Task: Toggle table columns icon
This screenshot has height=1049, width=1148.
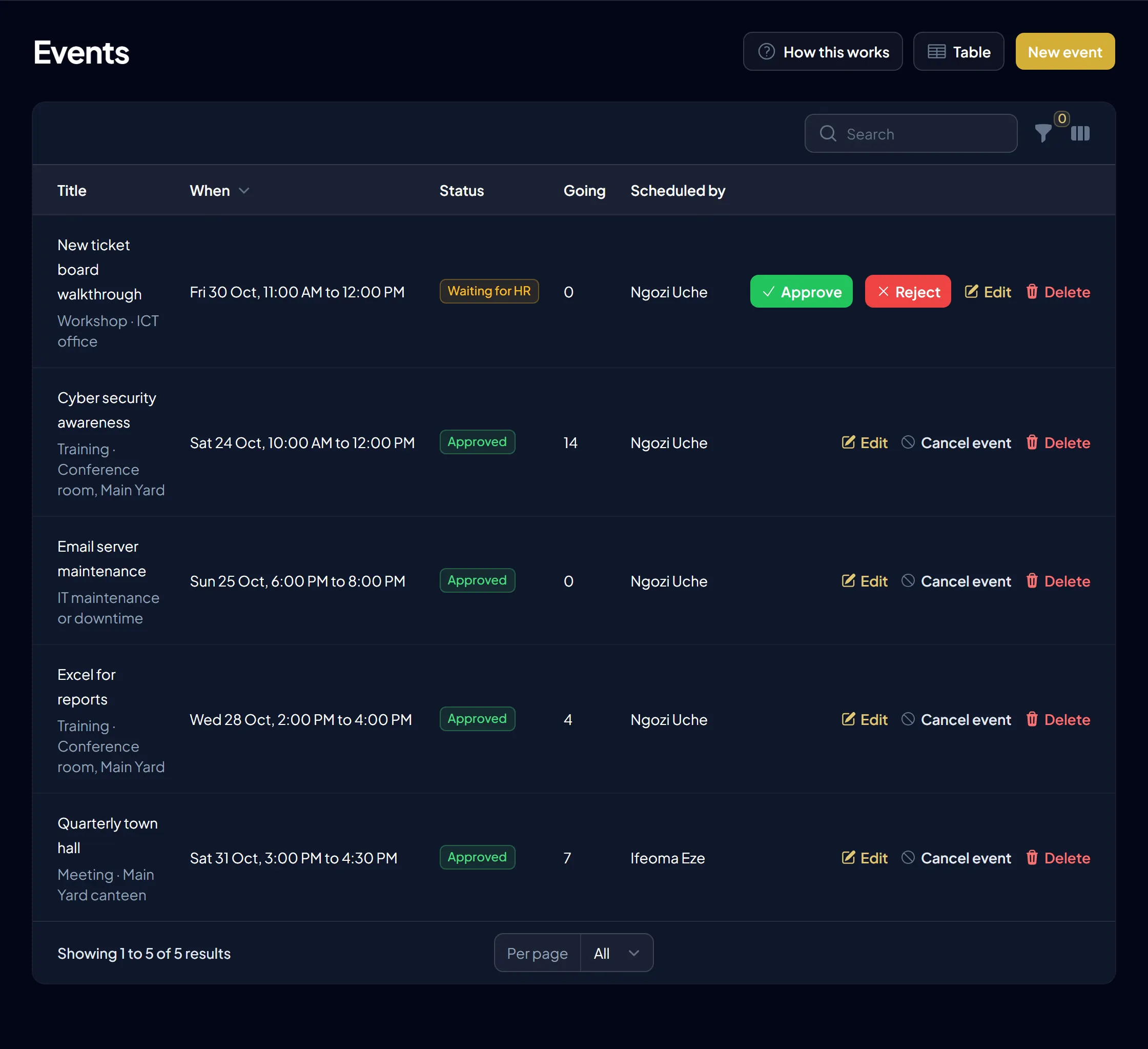Action: (x=1080, y=133)
